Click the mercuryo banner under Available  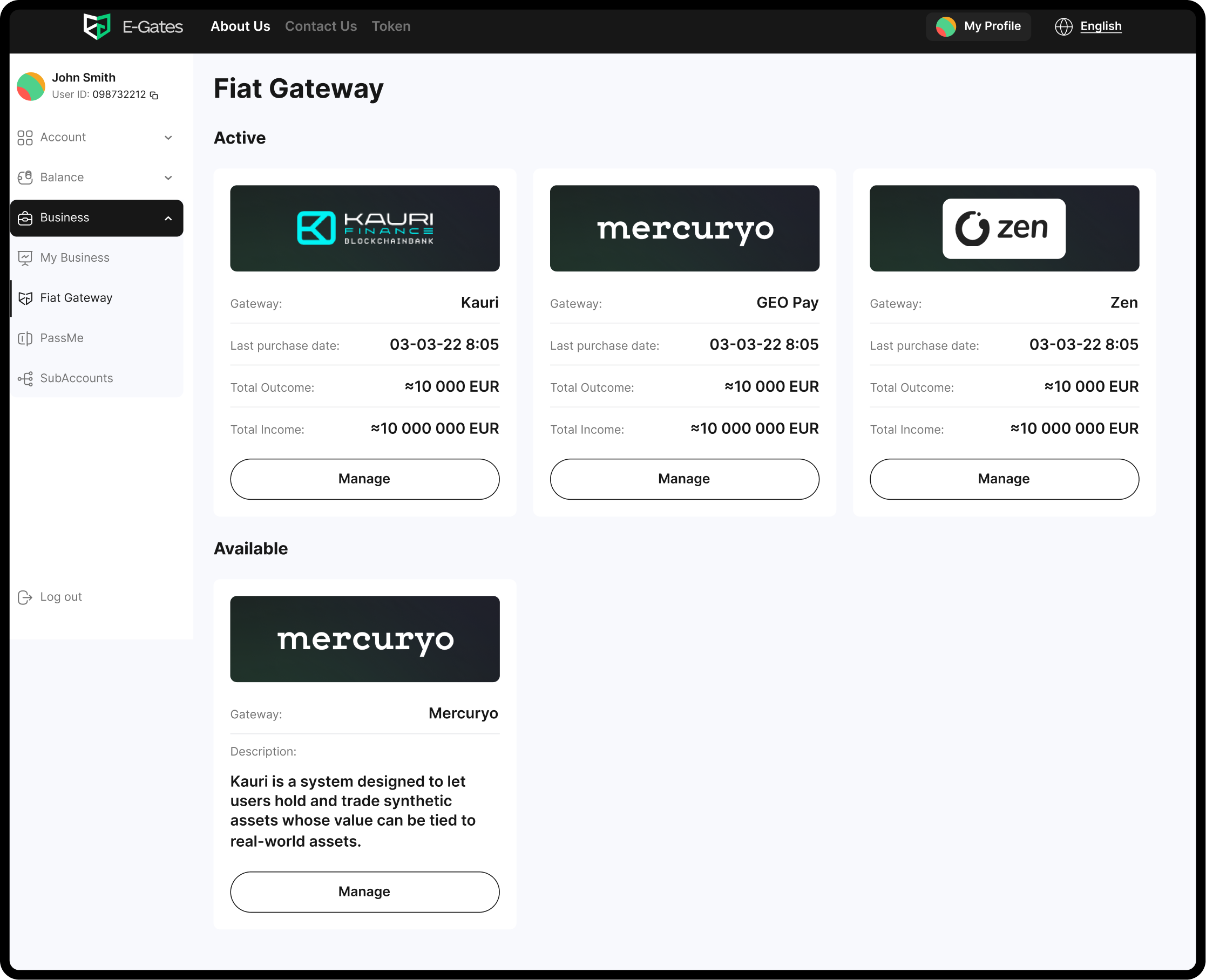click(x=365, y=639)
